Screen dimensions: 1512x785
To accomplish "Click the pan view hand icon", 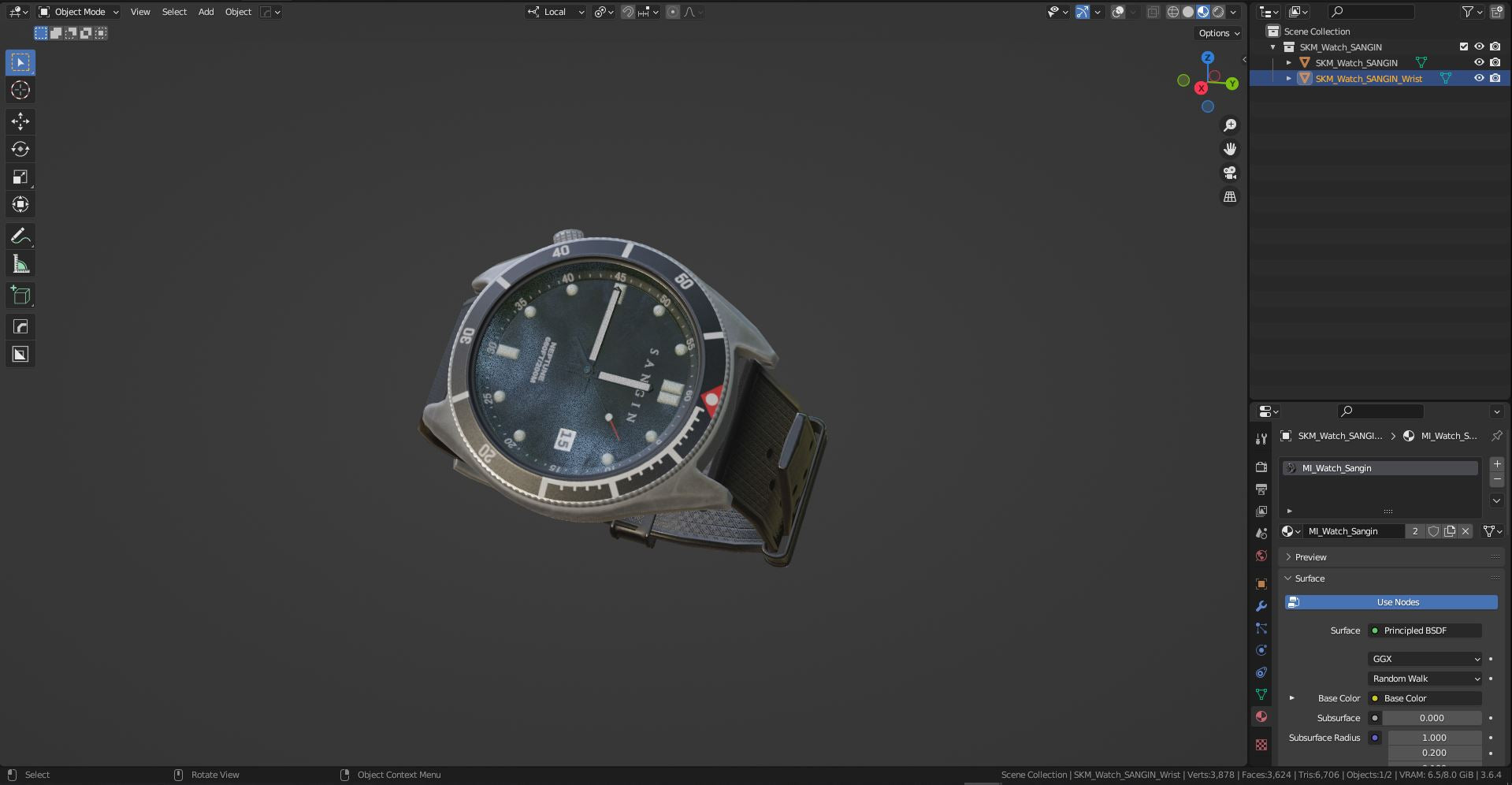I will [1230, 149].
